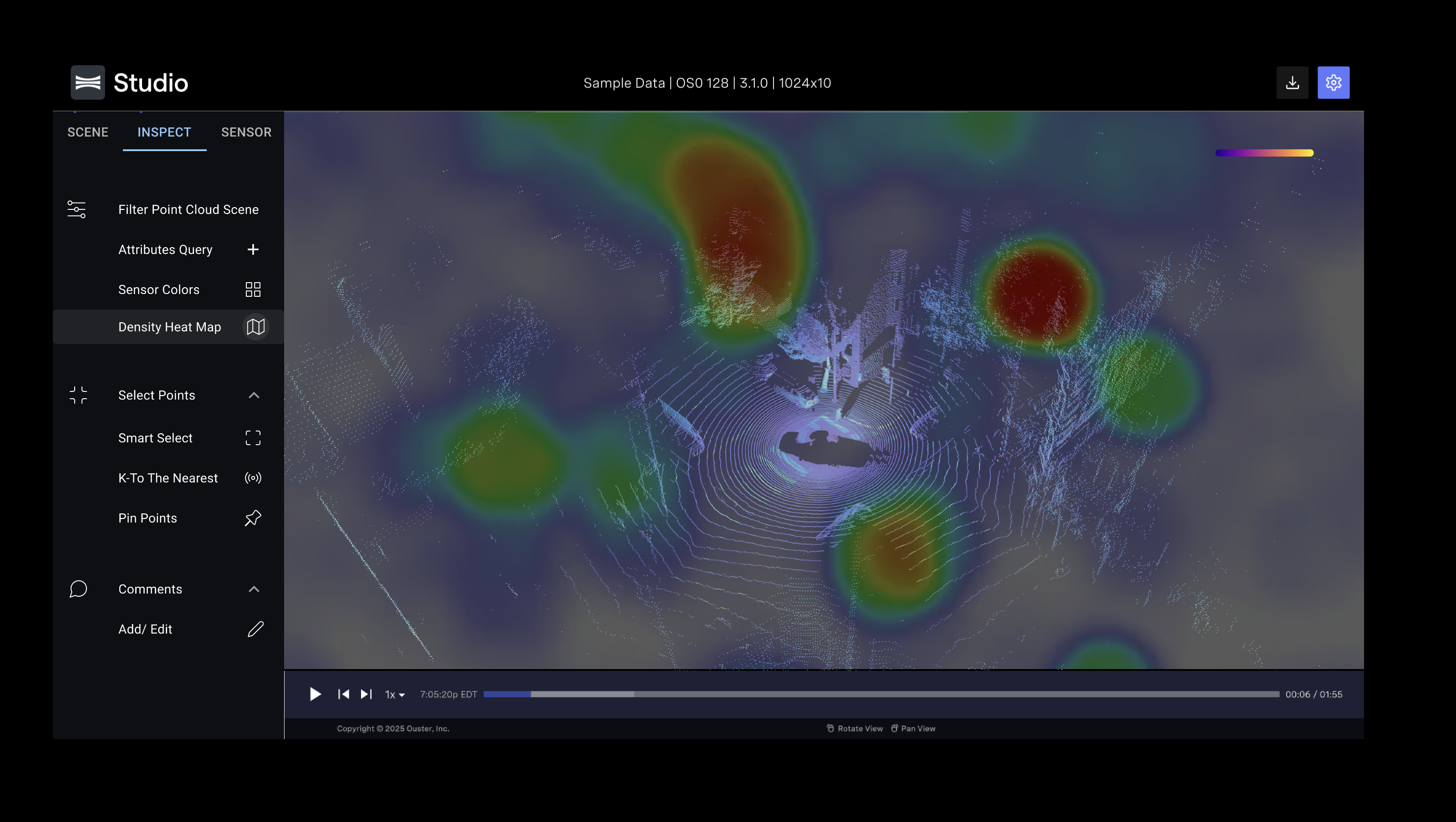1456x822 pixels.
Task: Skip to the next frame
Action: [x=366, y=694]
